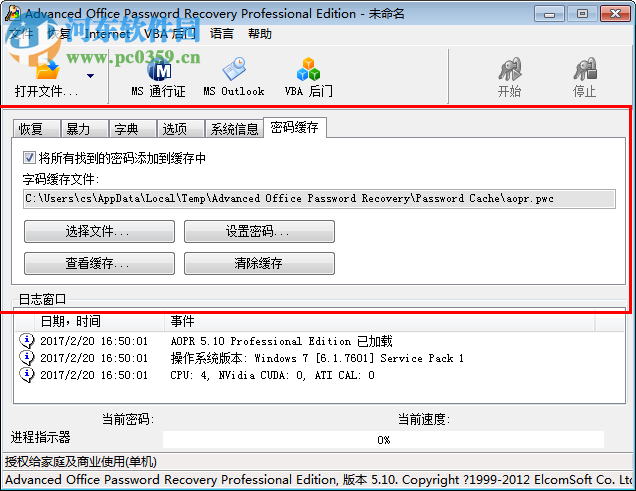This screenshot has width=636, height=491.
Task: Click info icon of AOPR 已加载 log entry
Action: point(27,341)
